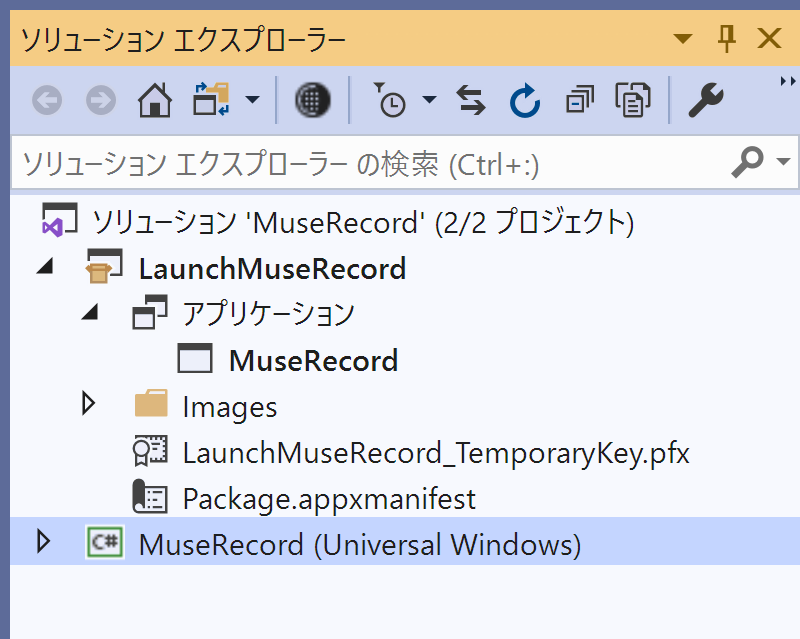Toggle sync with active document
This screenshot has height=639, width=800.
470,100
